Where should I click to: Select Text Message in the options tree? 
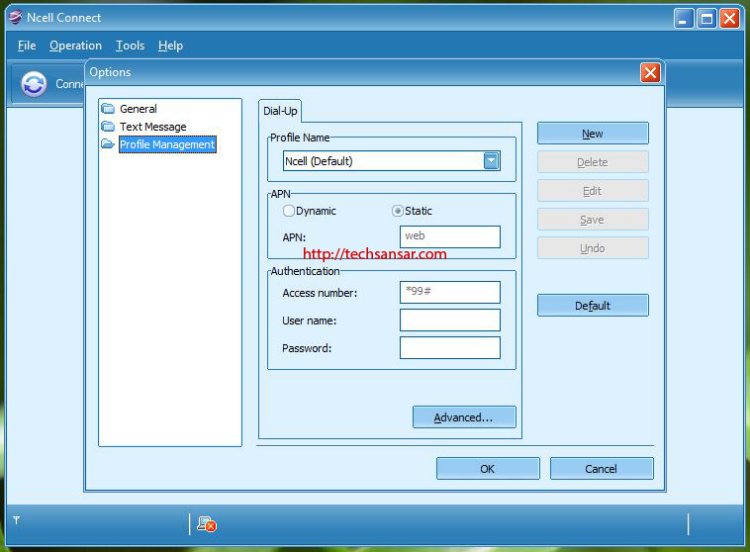pyautogui.click(x=153, y=126)
